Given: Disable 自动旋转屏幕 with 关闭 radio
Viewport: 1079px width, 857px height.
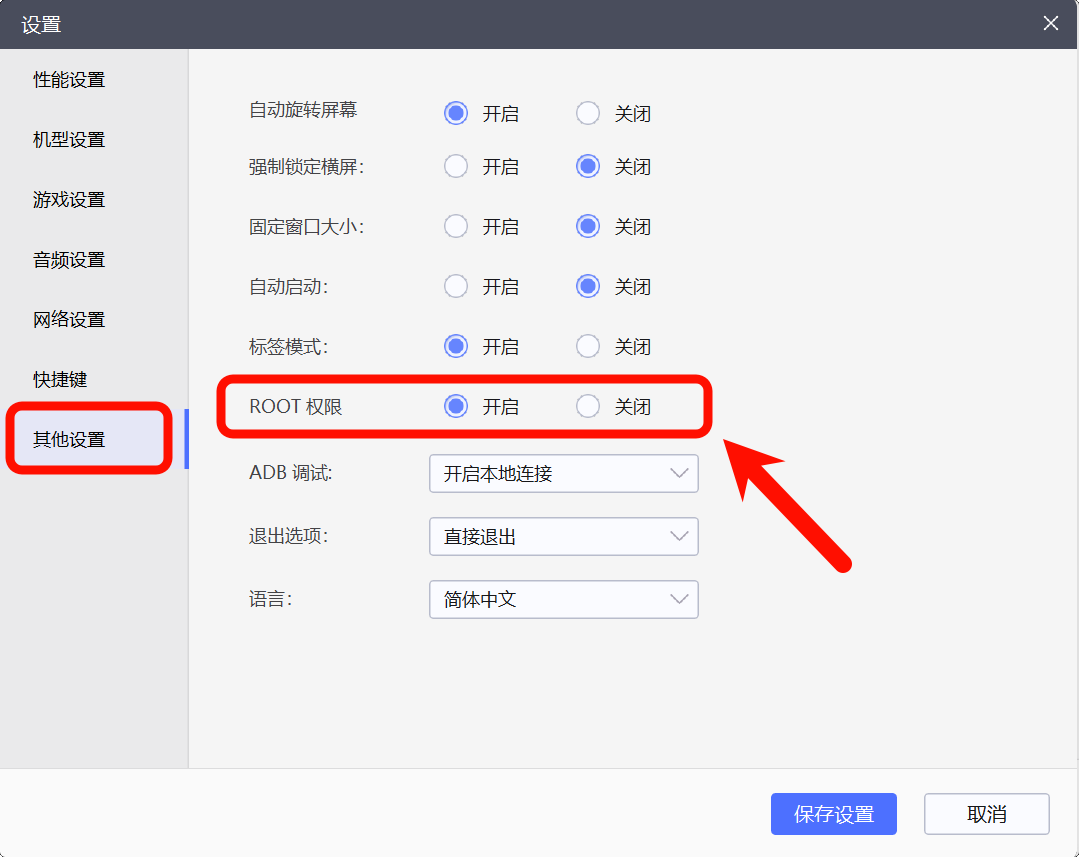Looking at the screenshot, I should (588, 113).
